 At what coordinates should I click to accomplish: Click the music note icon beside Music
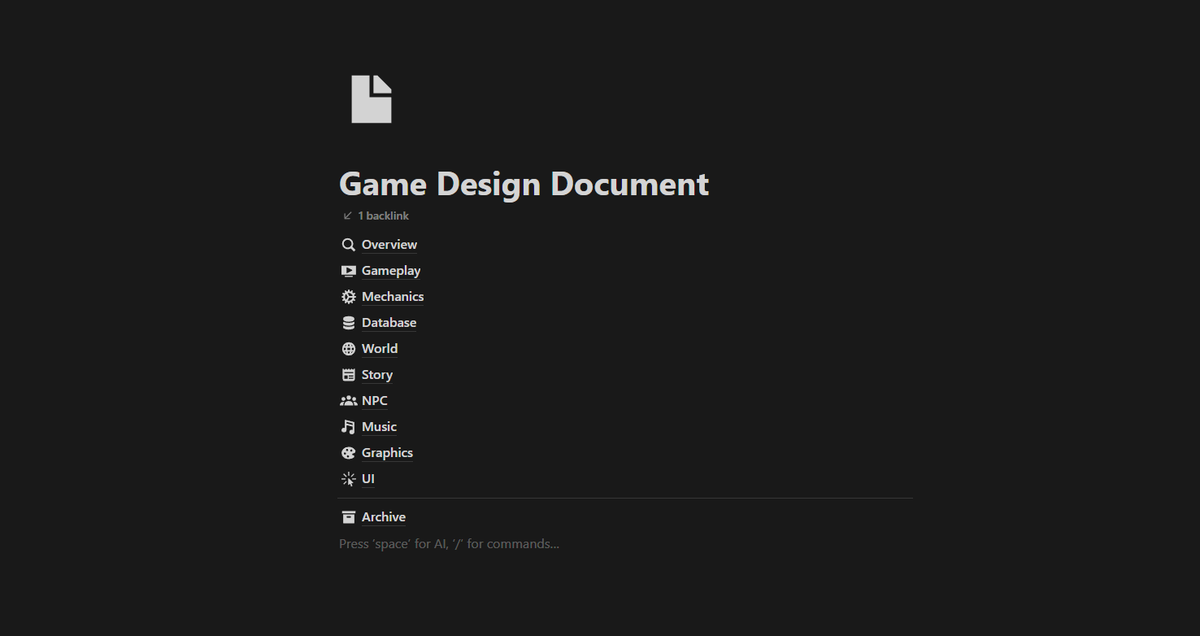(348, 427)
